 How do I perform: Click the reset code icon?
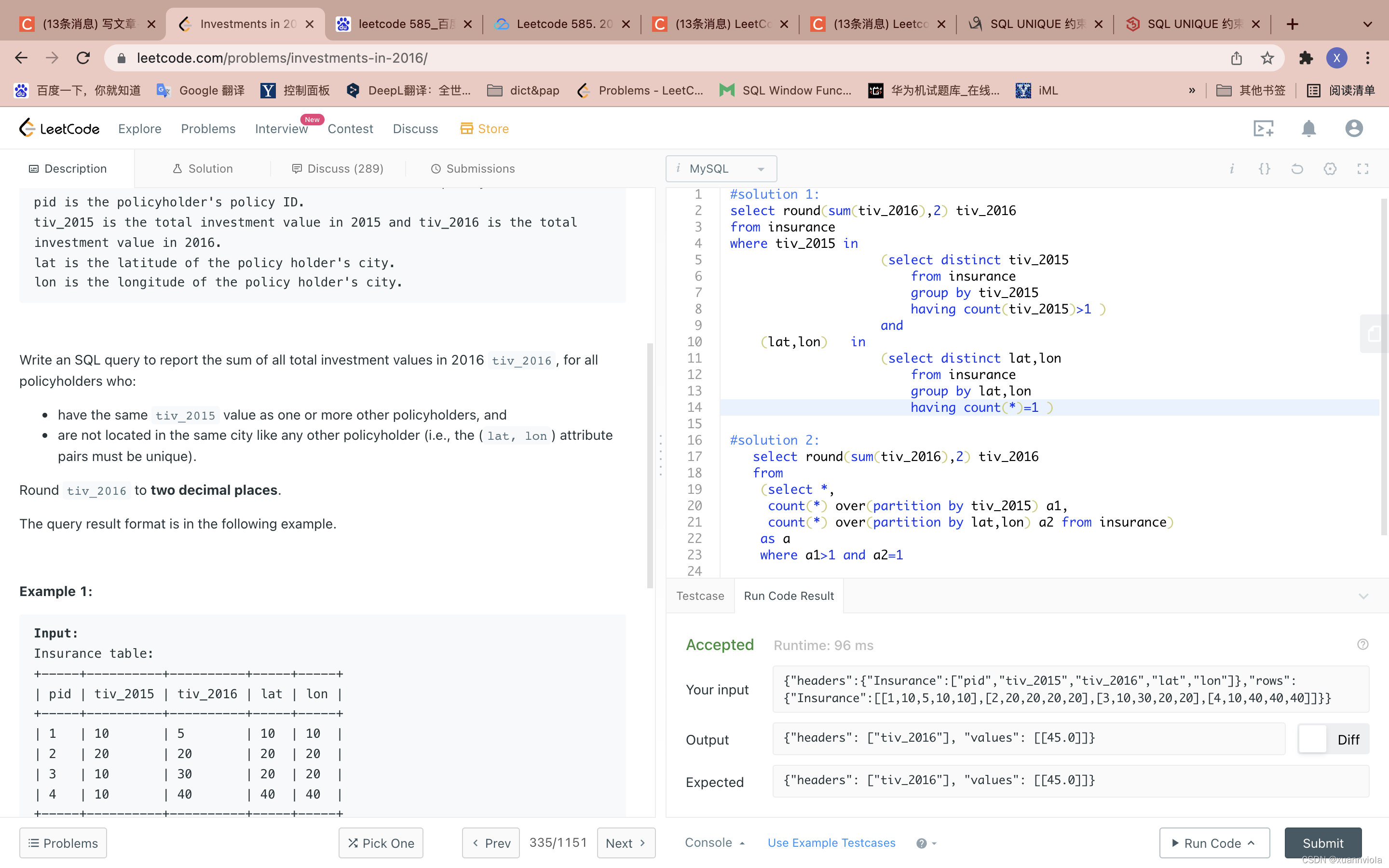click(1297, 168)
